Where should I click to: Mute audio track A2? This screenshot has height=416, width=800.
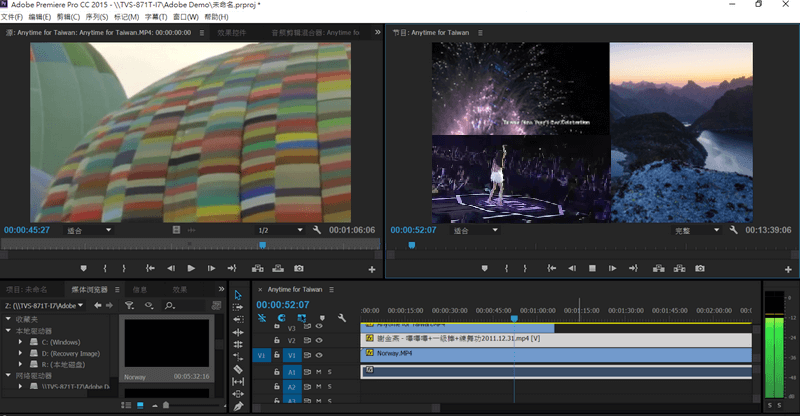pos(319,387)
